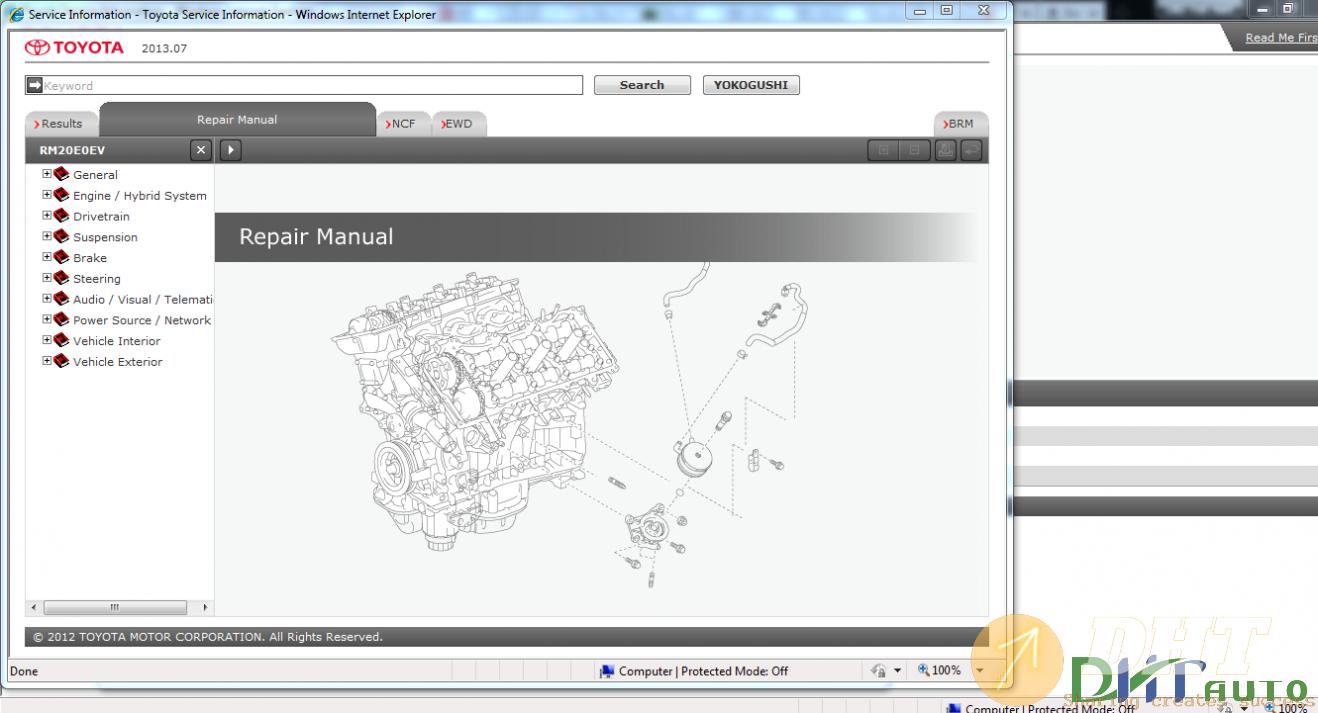Screen dimensions: 1318x713
Task: Click the 100% zoom level in status bar
Action: (x=946, y=671)
